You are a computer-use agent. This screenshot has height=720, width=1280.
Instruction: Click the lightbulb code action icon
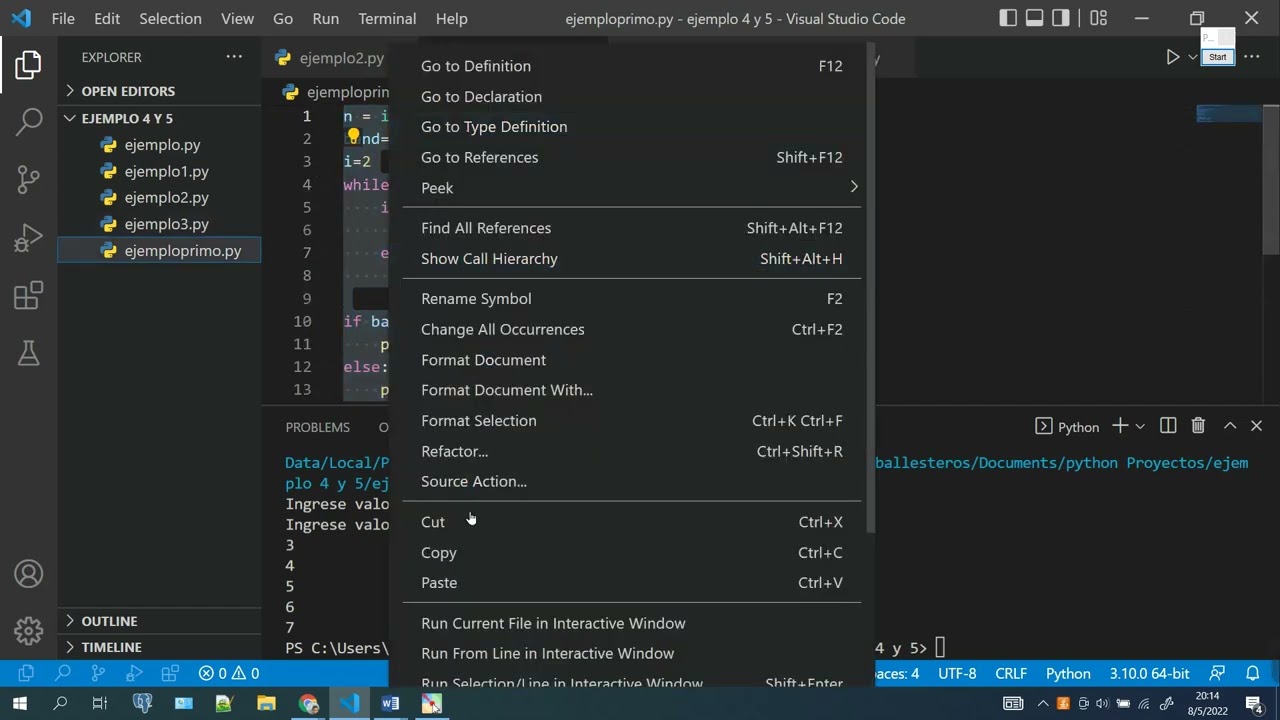click(x=352, y=138)
